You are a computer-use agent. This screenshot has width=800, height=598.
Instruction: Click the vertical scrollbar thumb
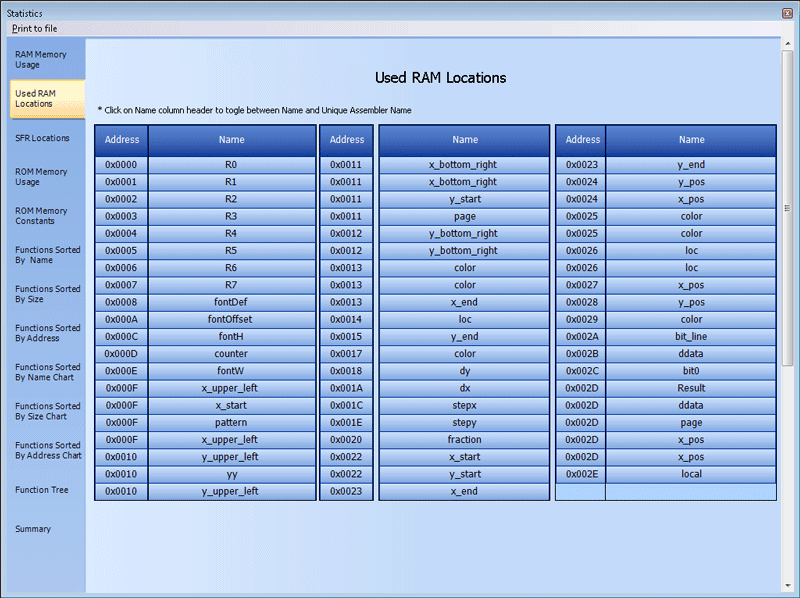(788, 208)
